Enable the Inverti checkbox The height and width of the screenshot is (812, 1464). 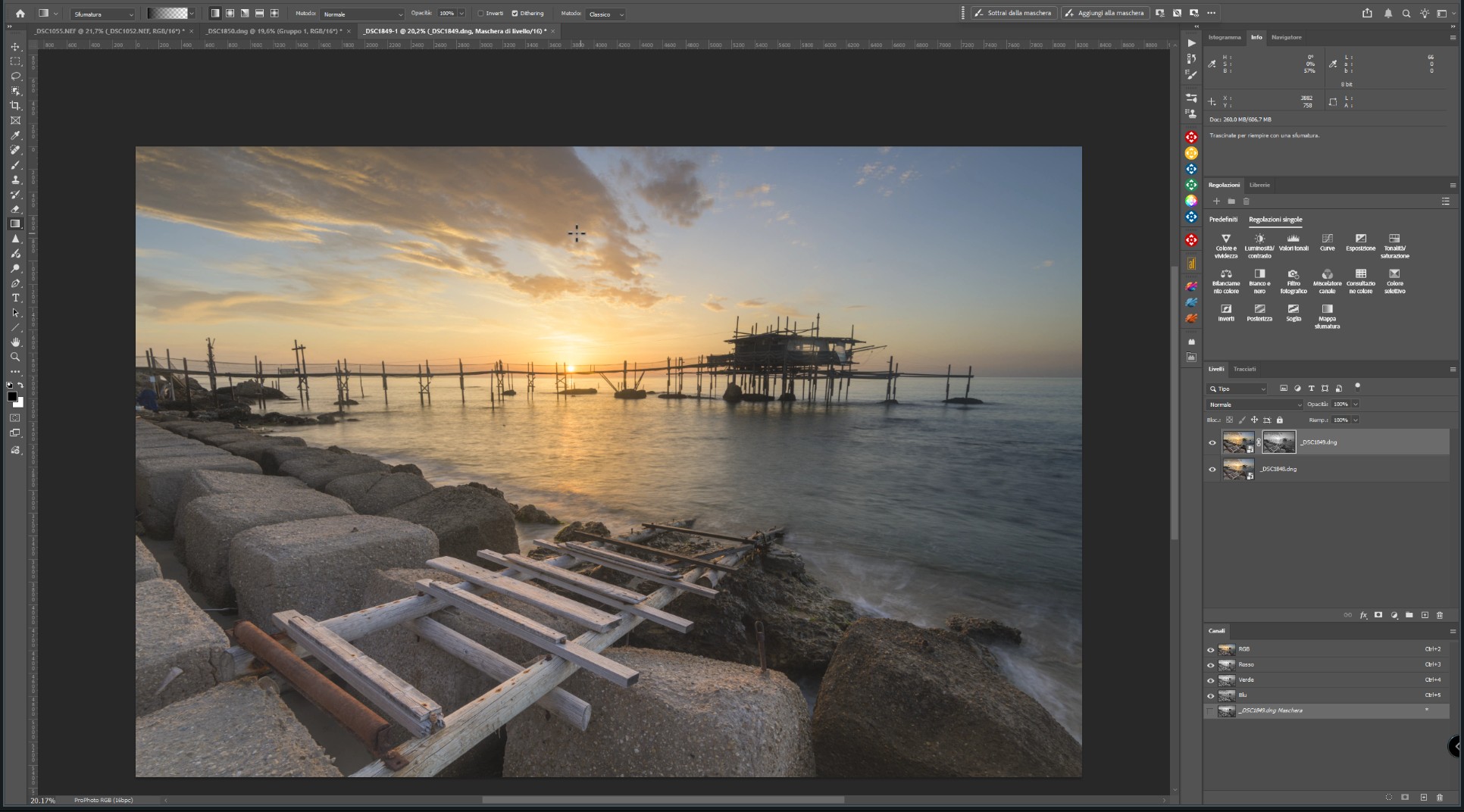(x=481, y=13)
